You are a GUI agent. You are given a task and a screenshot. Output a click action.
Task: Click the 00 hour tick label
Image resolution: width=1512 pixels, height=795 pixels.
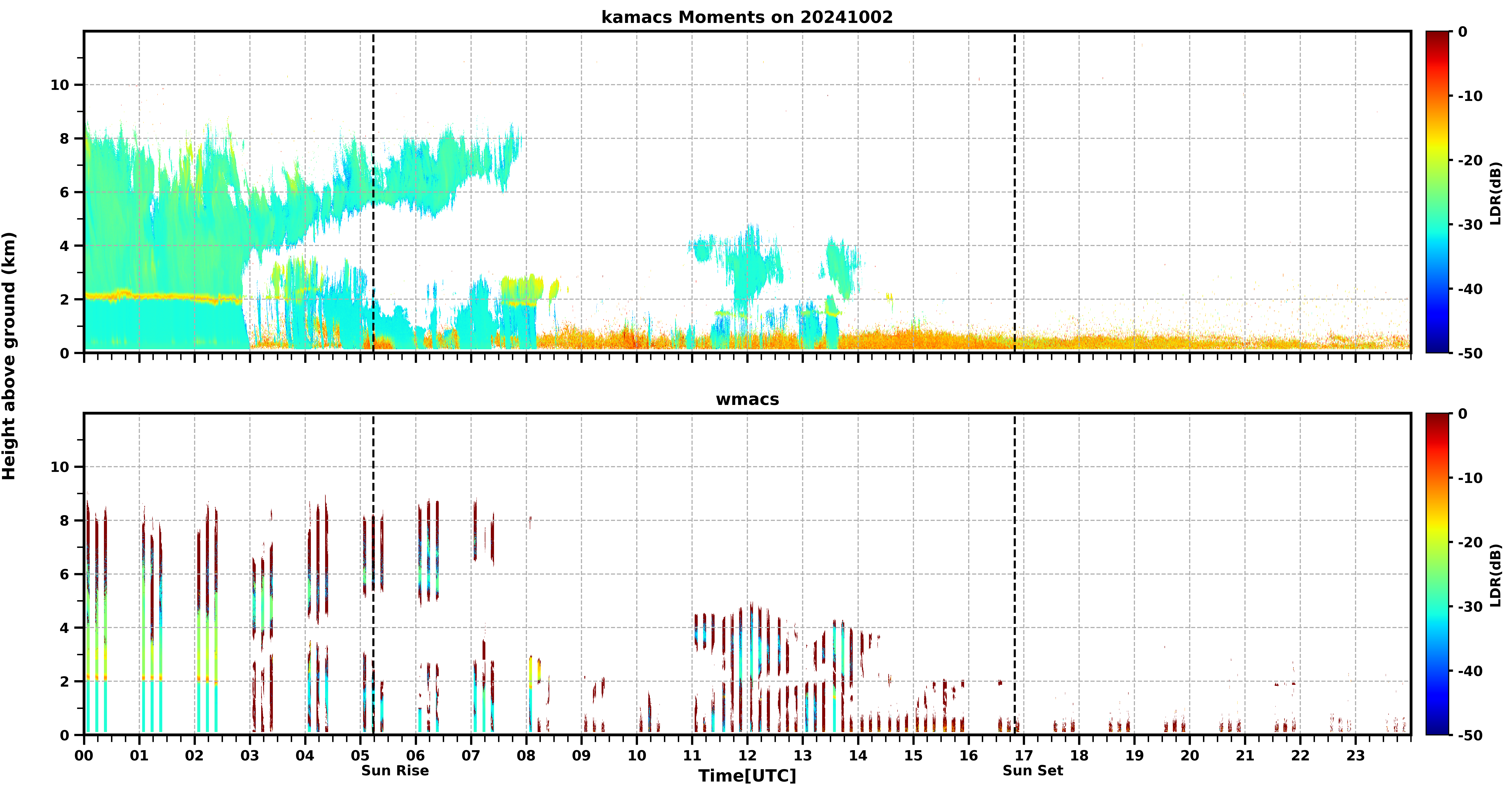click(x=84, y=756)
